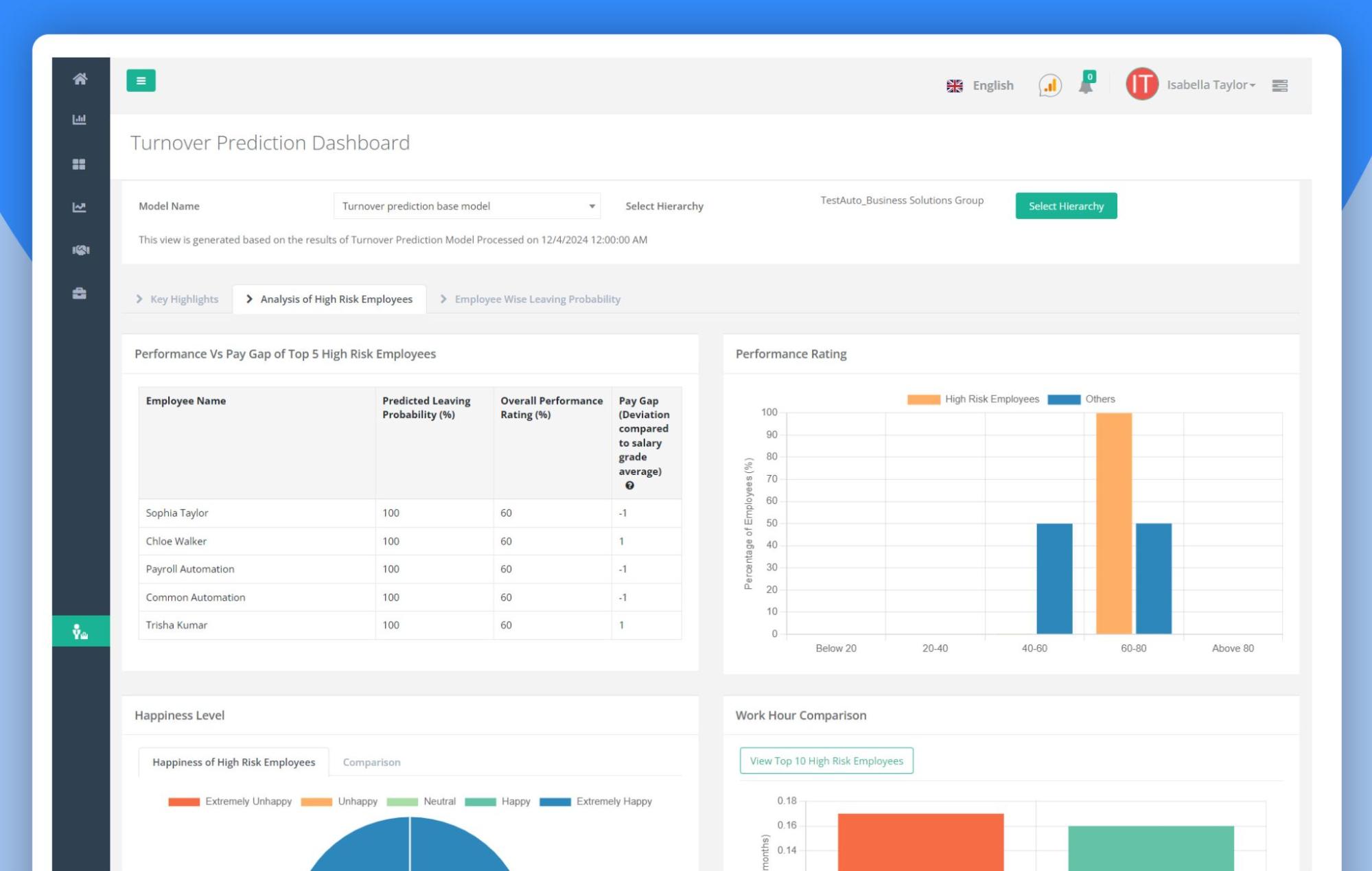Viewport: 1372px width, 871px height.
Task: Open the Home icon in the sidebar
Action: pos(80,80)
